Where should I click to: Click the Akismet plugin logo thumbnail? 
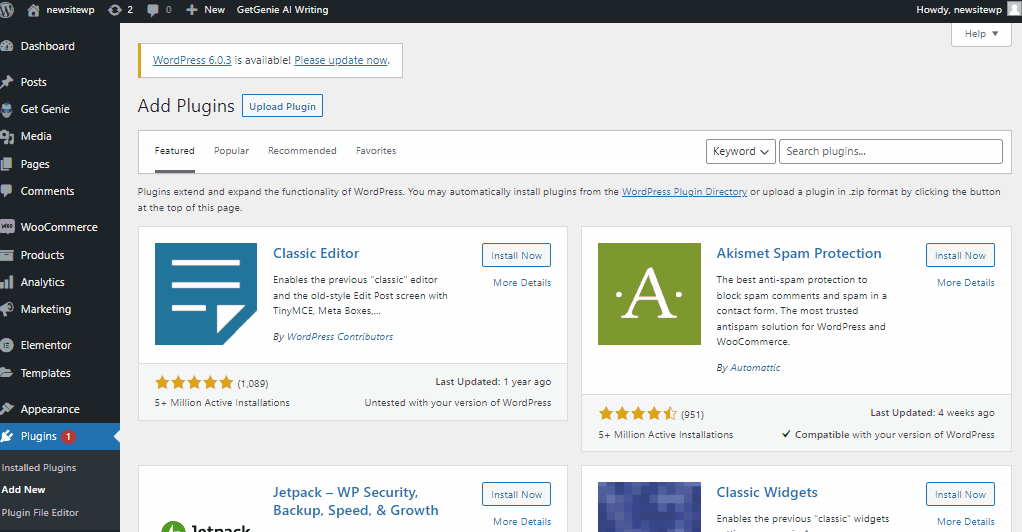(x=649, y=294)
